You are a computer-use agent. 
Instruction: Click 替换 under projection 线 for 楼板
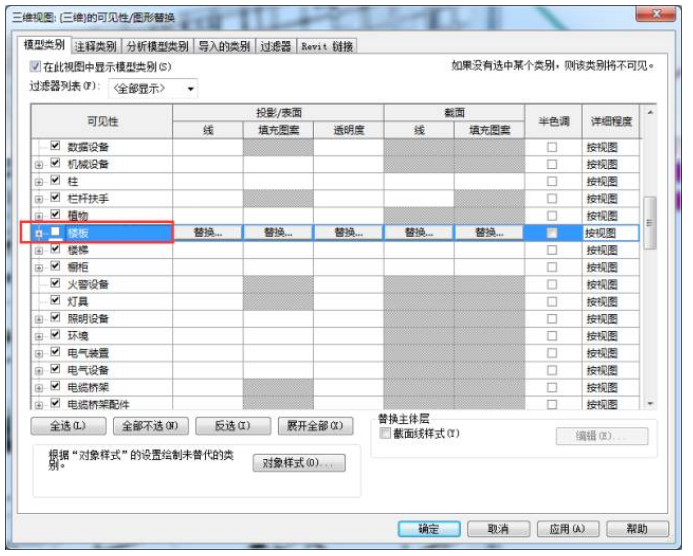[x=208, y=232]
